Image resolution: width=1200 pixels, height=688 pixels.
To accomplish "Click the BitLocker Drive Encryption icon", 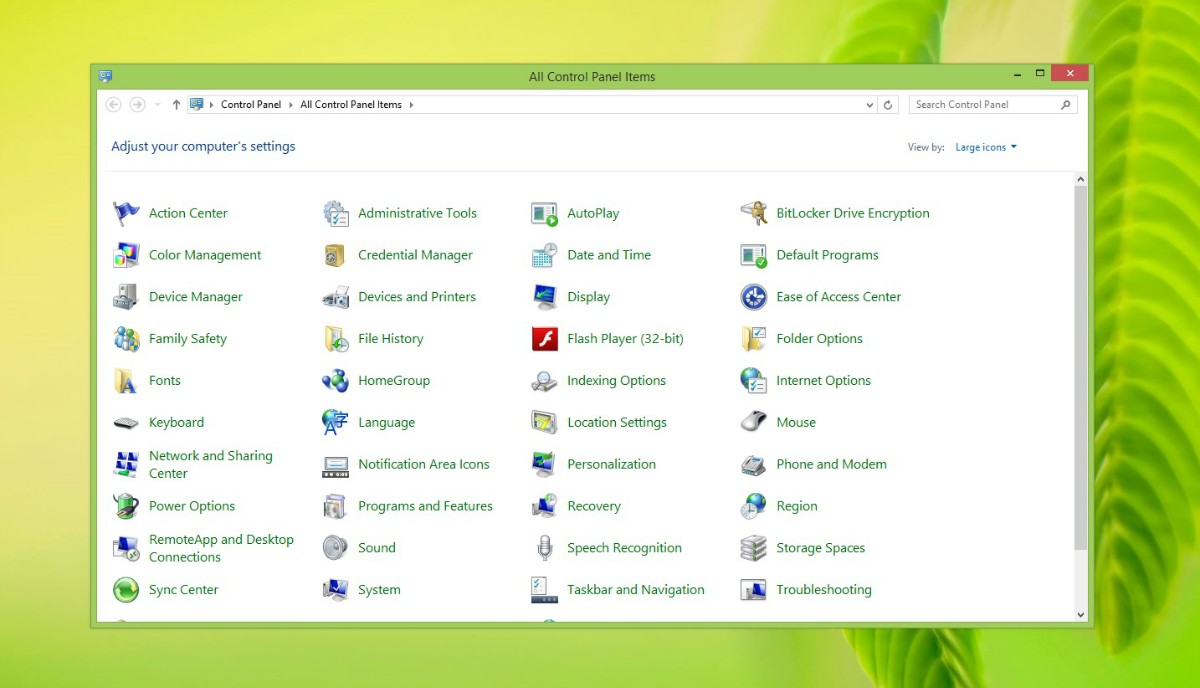I will [753, 213].
